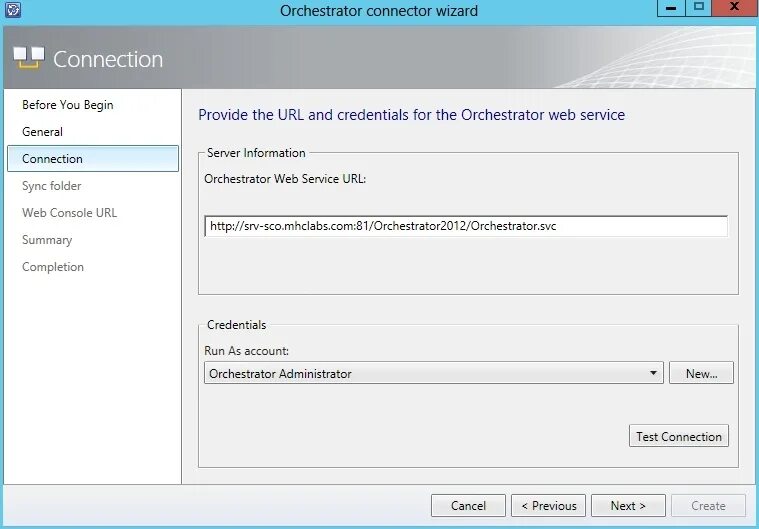Viewport: 759px width, 529px height.
Task: Click the Connection header monitors icon
Action: [x=29, y=58]
